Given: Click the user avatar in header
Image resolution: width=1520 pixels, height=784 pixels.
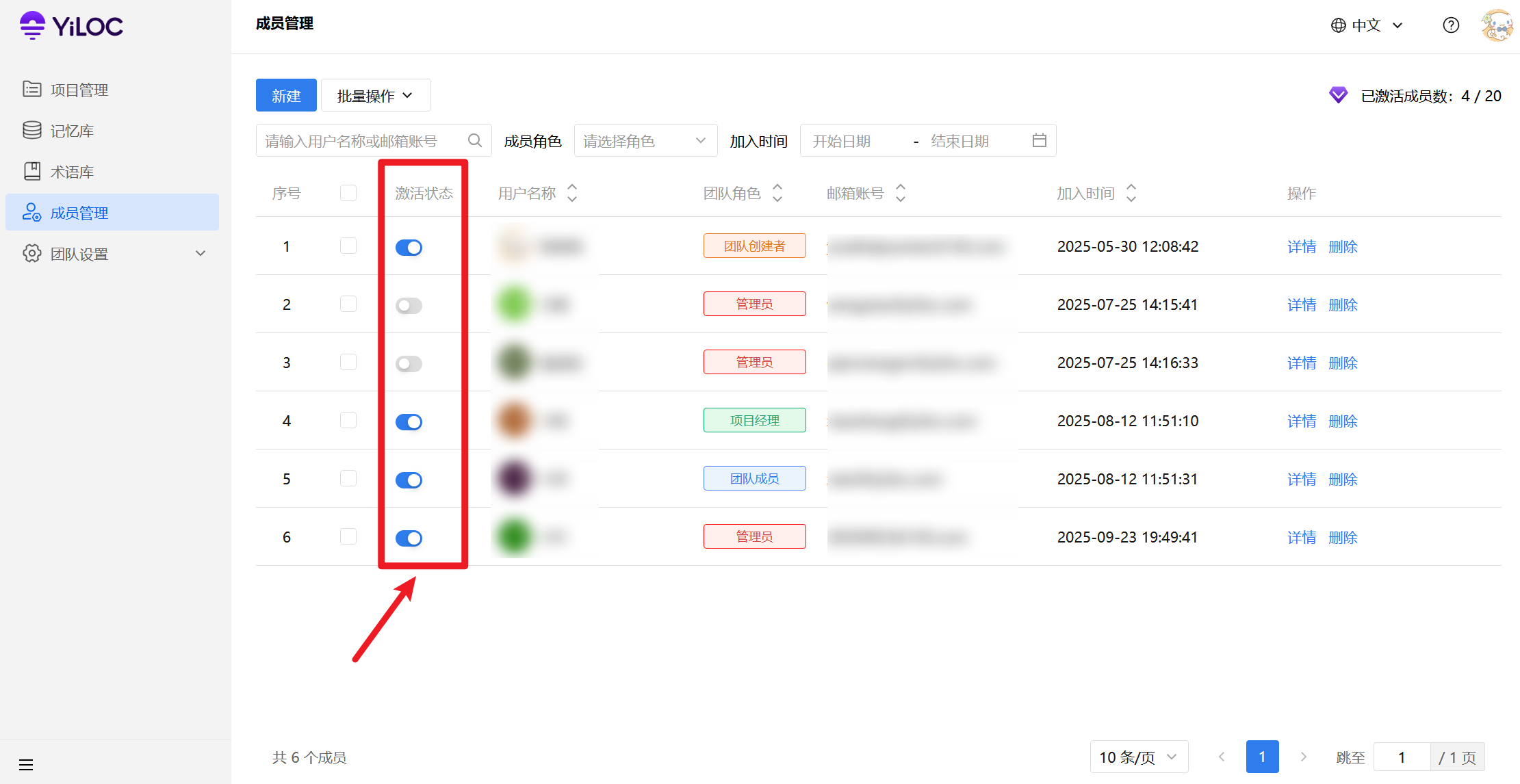Looking at the screenshot, I should [x=1497, y=26].
